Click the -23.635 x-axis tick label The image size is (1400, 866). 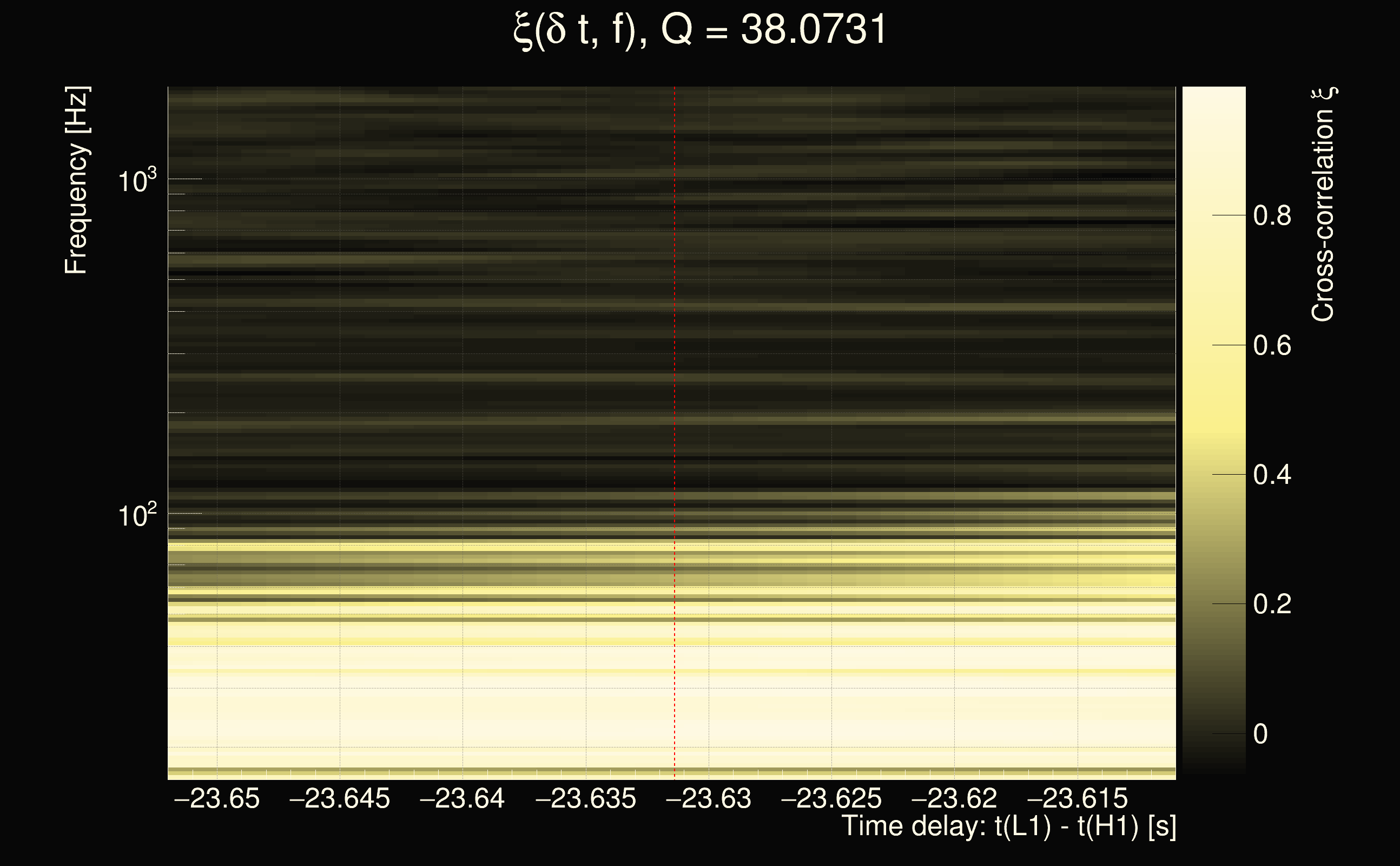pos(585,798)
